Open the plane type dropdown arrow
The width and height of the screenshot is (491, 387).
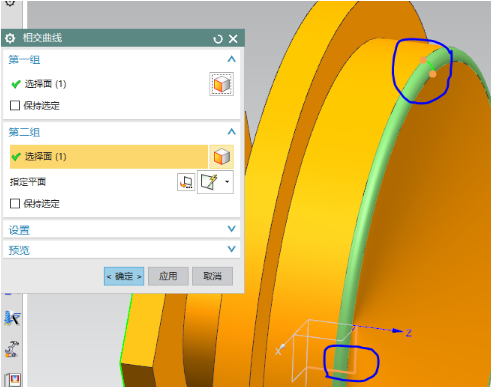(x=227, y=182)
